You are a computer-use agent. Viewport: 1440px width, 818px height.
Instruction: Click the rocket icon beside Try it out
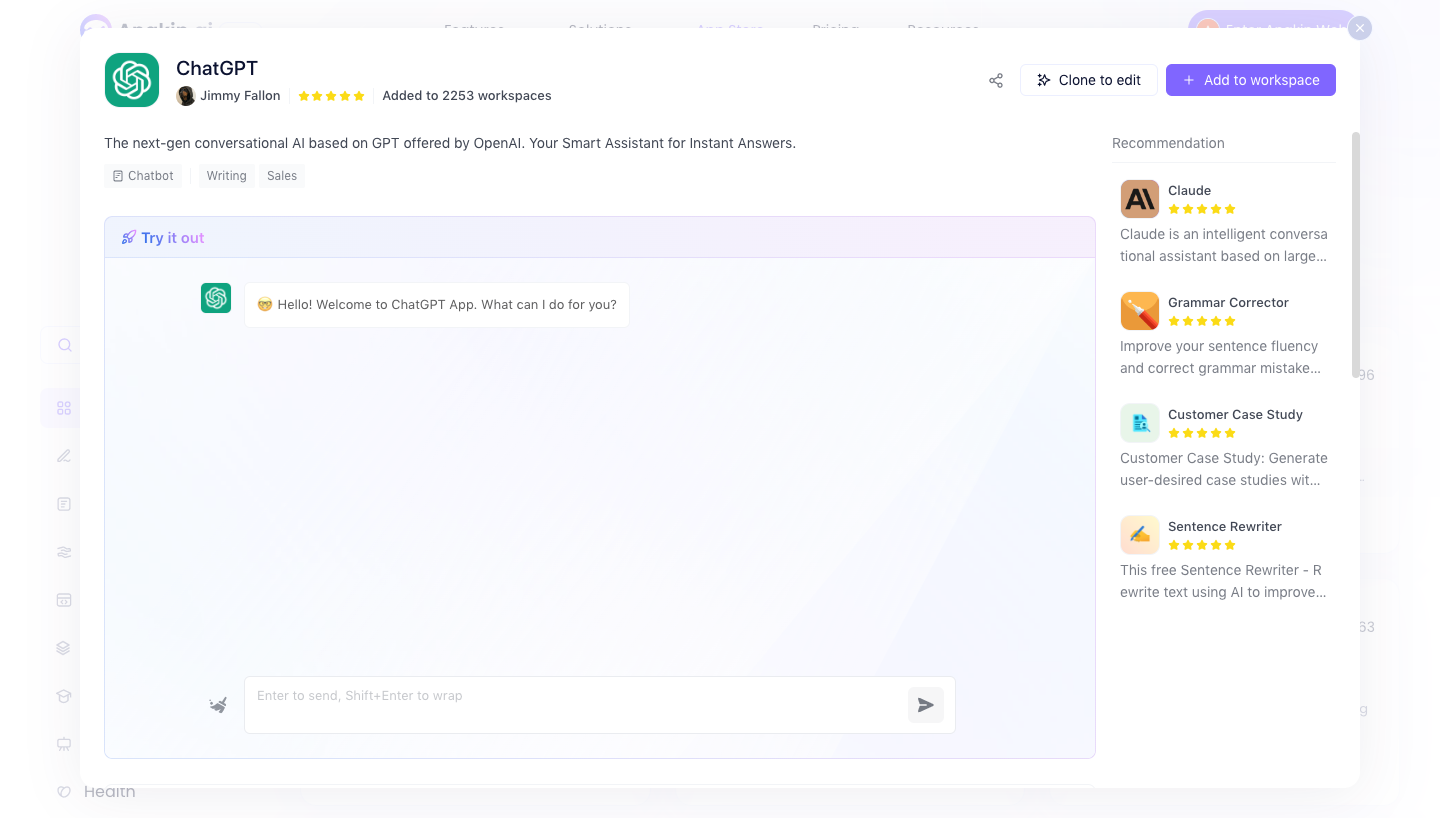[128, 238]
